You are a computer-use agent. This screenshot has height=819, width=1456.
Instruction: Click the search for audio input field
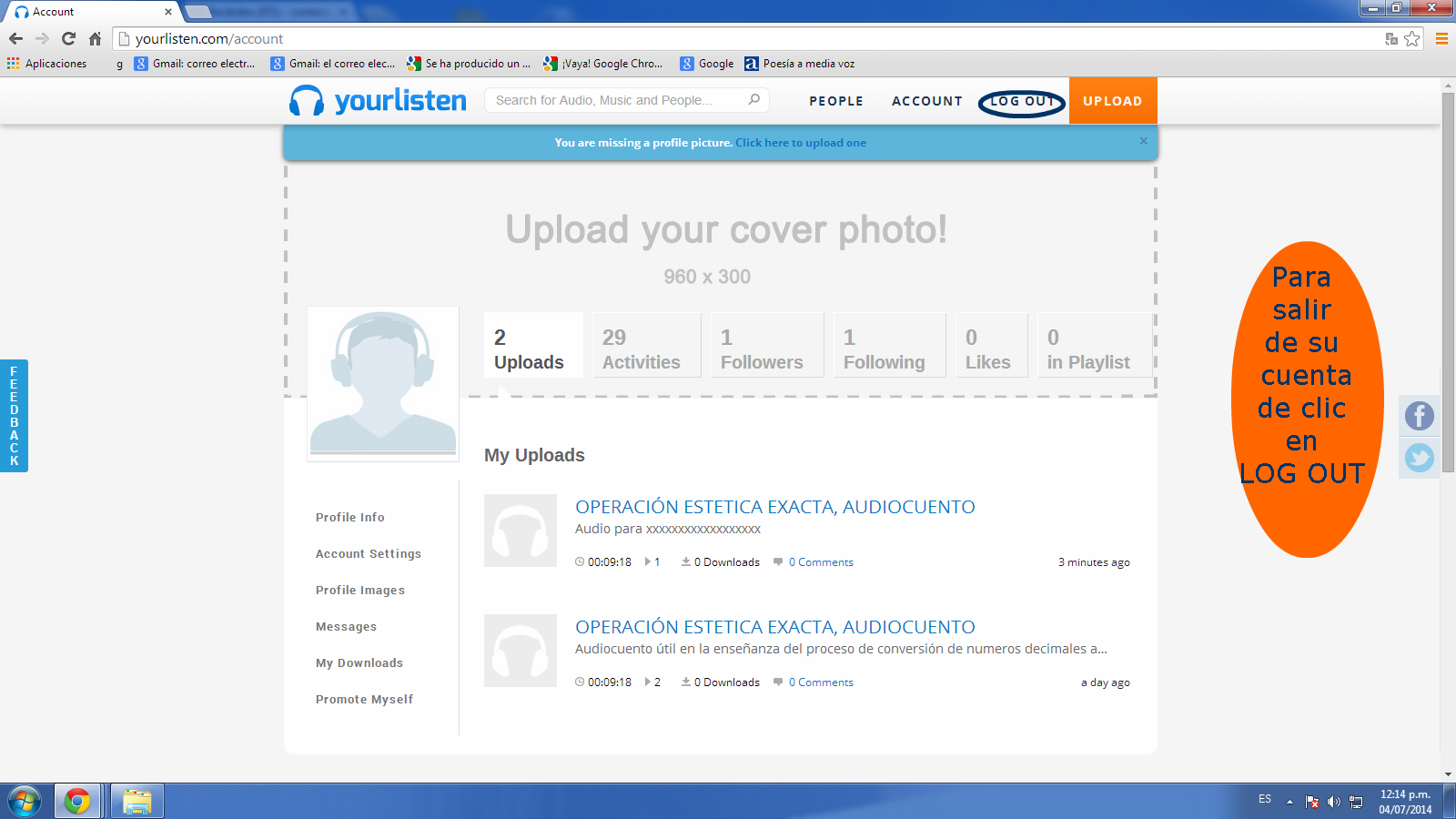[x=619, y=100]
